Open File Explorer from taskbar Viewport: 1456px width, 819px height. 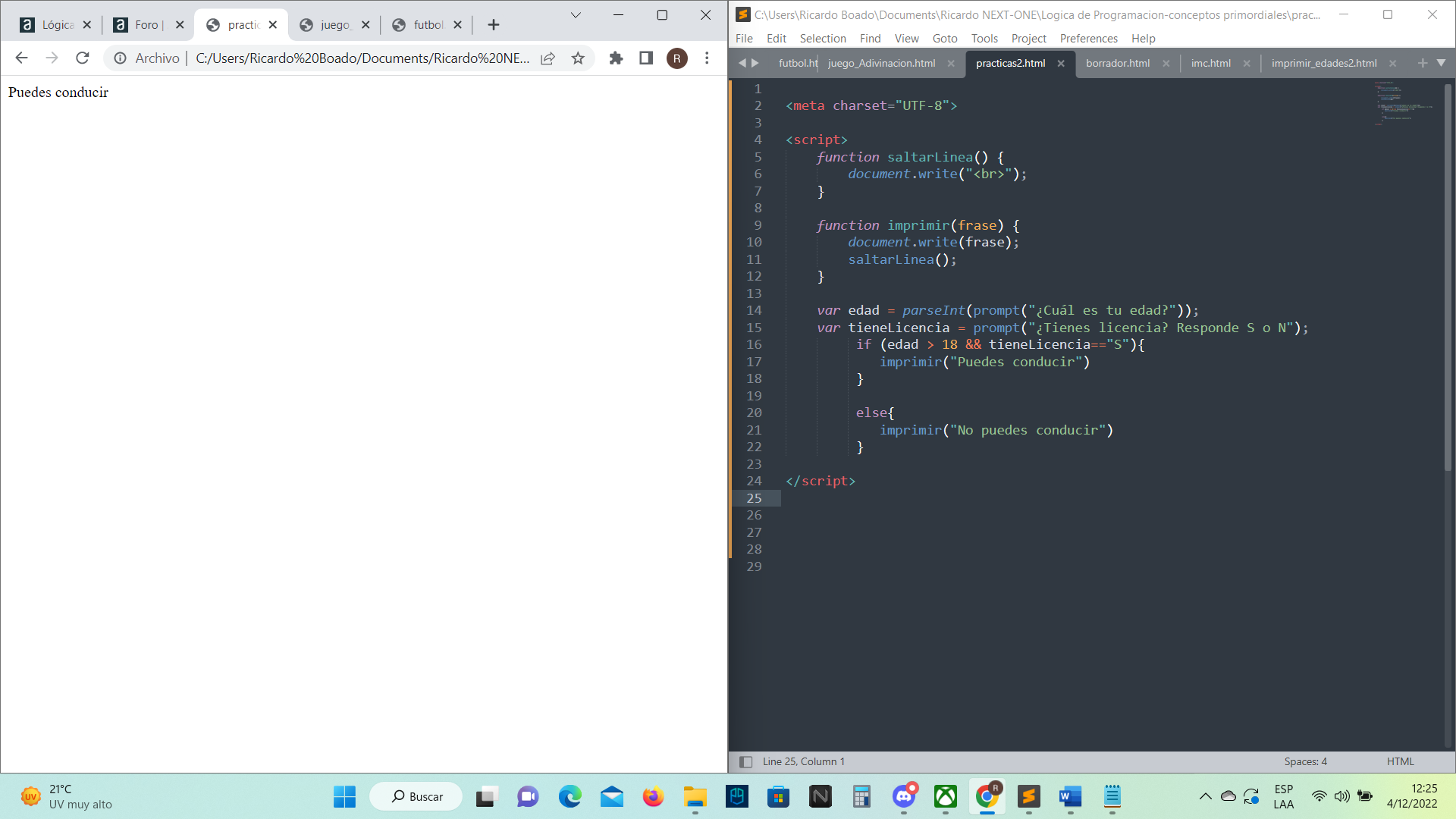(x=695, y=796)
